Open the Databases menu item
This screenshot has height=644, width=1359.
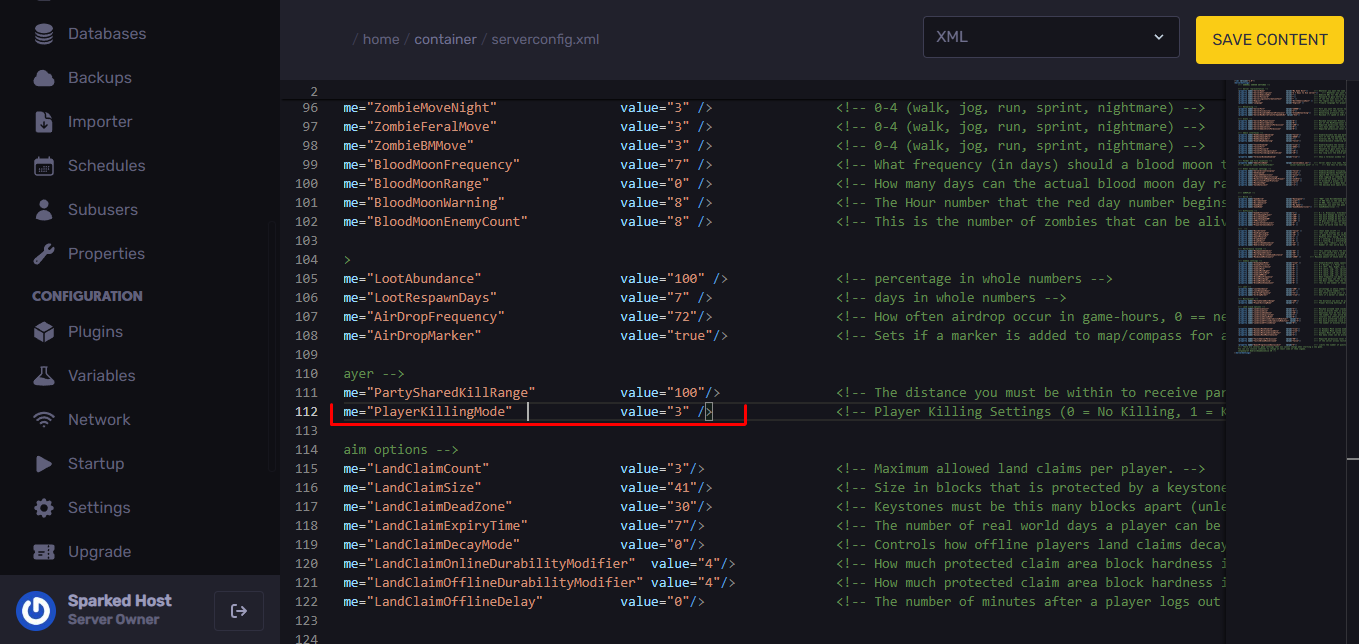point(107,34)
